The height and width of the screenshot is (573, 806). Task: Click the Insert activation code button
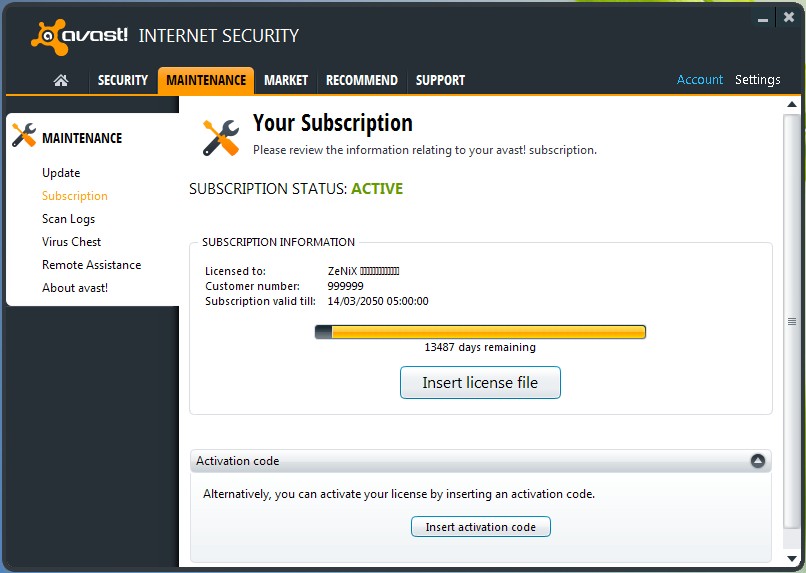pyautogui.click(x=481, y=527)
